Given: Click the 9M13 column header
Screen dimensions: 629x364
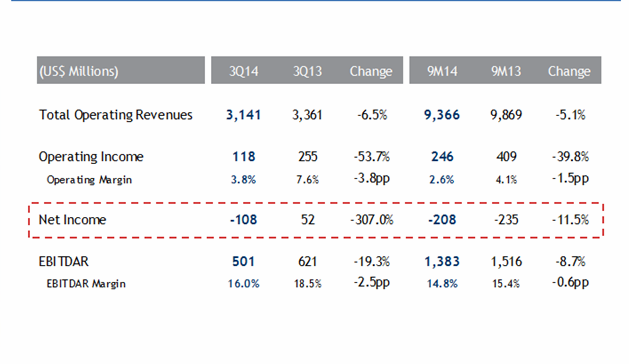Looking at the screenshot, I should click(x=506, y=71).
